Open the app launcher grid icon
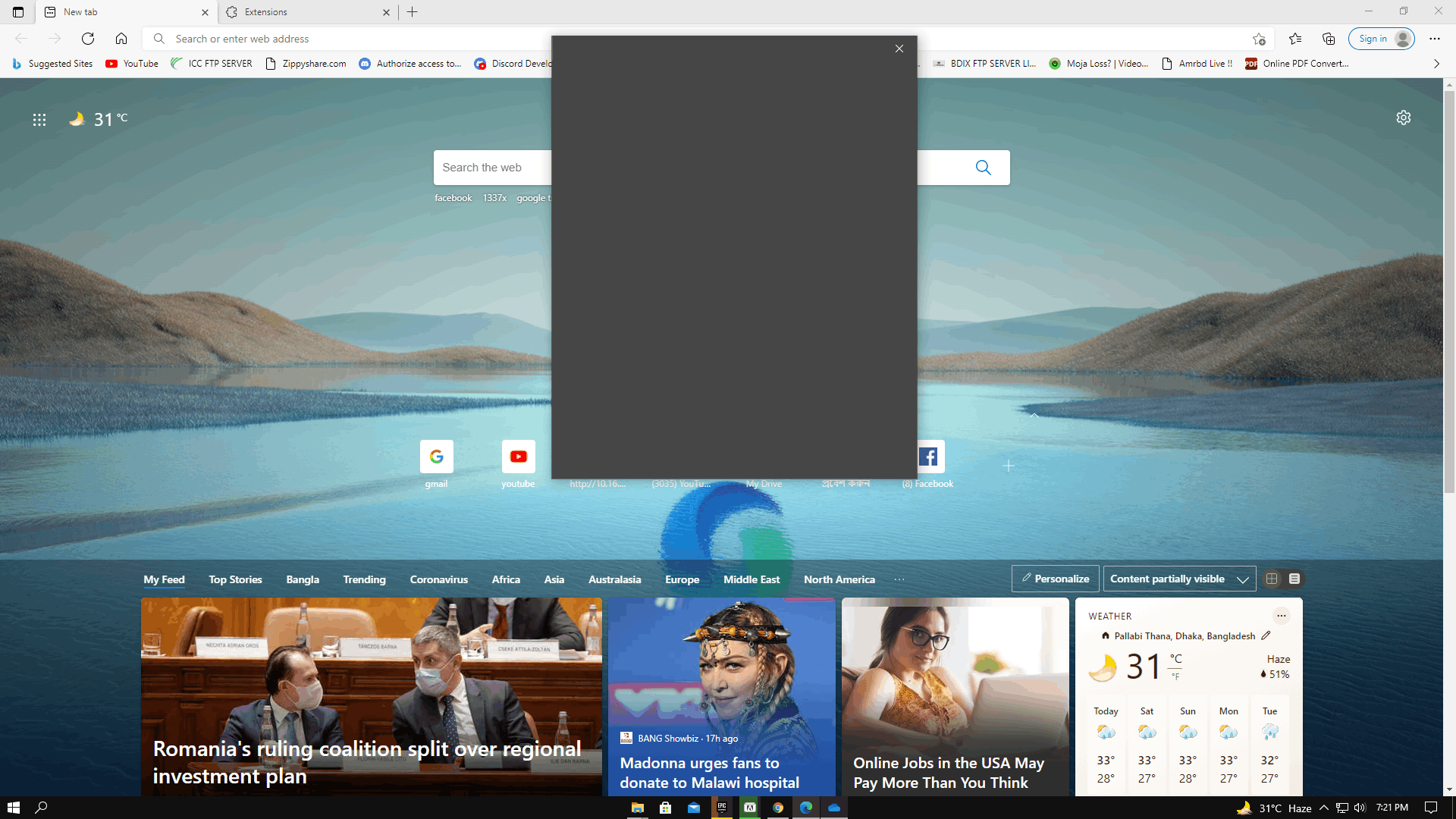1456x819 pixels. tap(39, 119)
